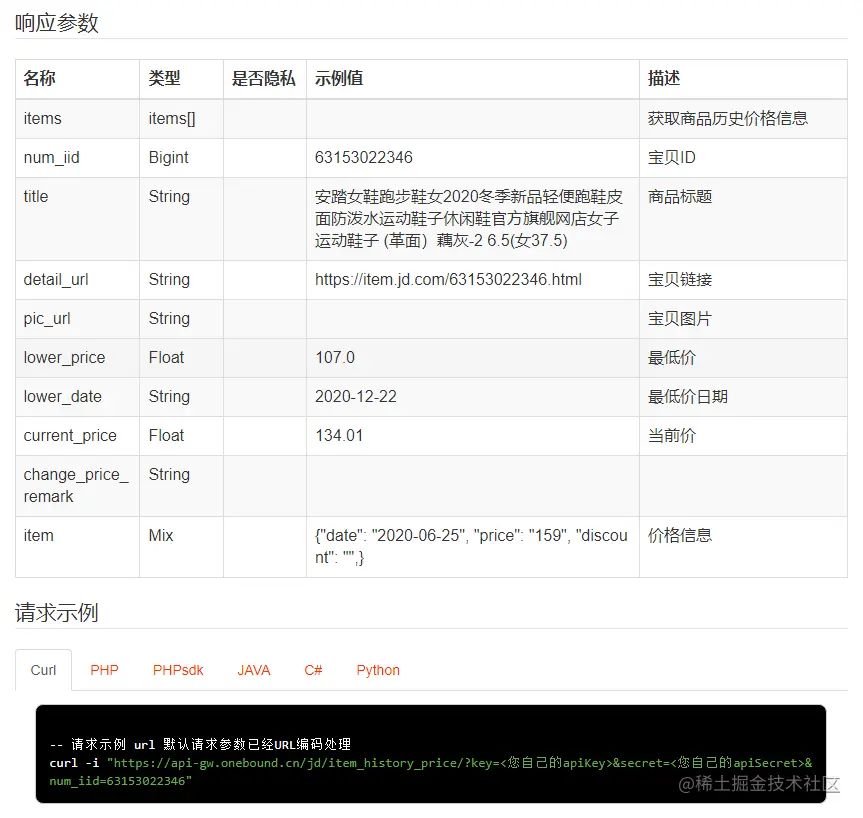Switch to the PHP code tab

(x=104, y=670)
